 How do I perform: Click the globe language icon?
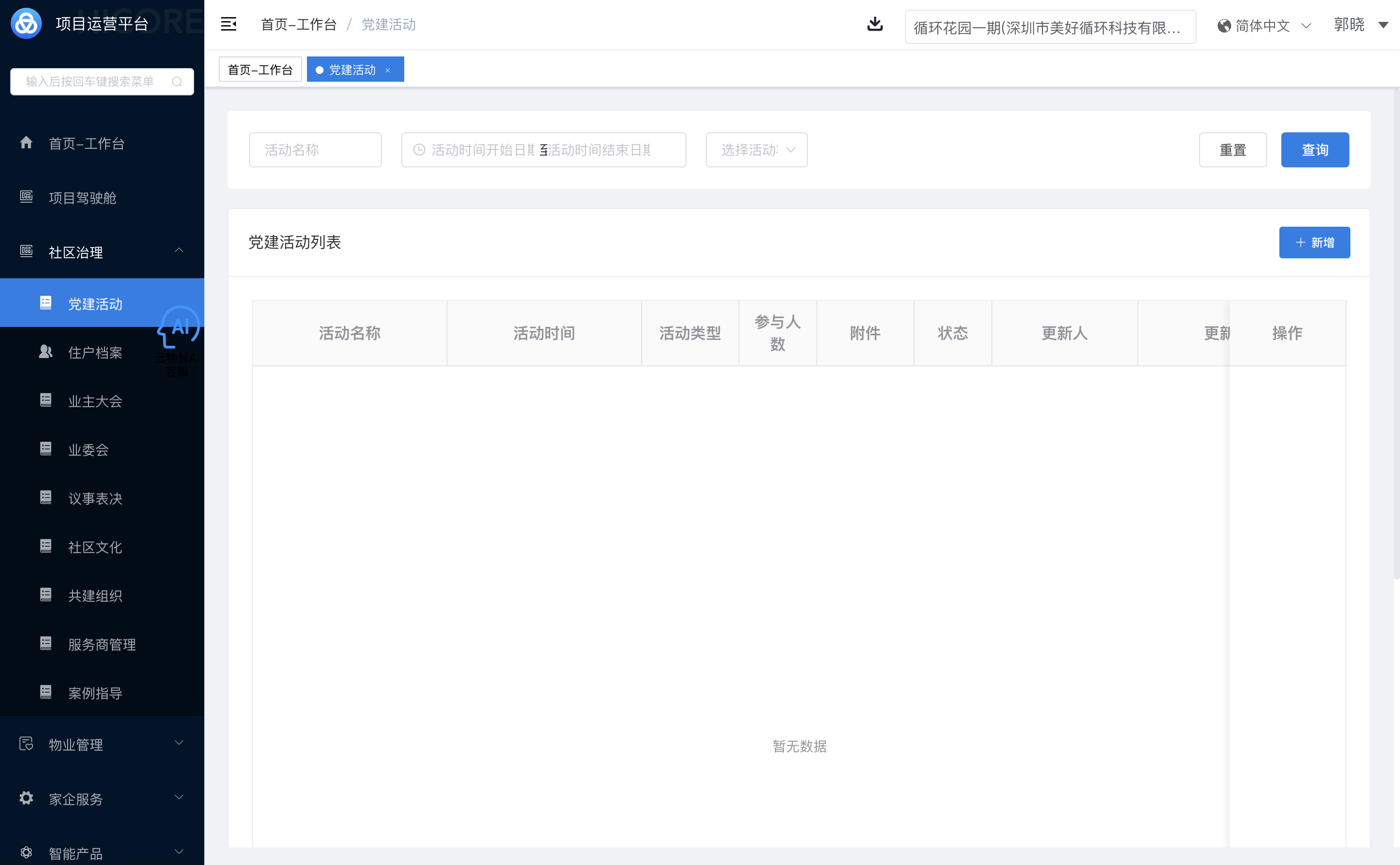pos(1224,26)
